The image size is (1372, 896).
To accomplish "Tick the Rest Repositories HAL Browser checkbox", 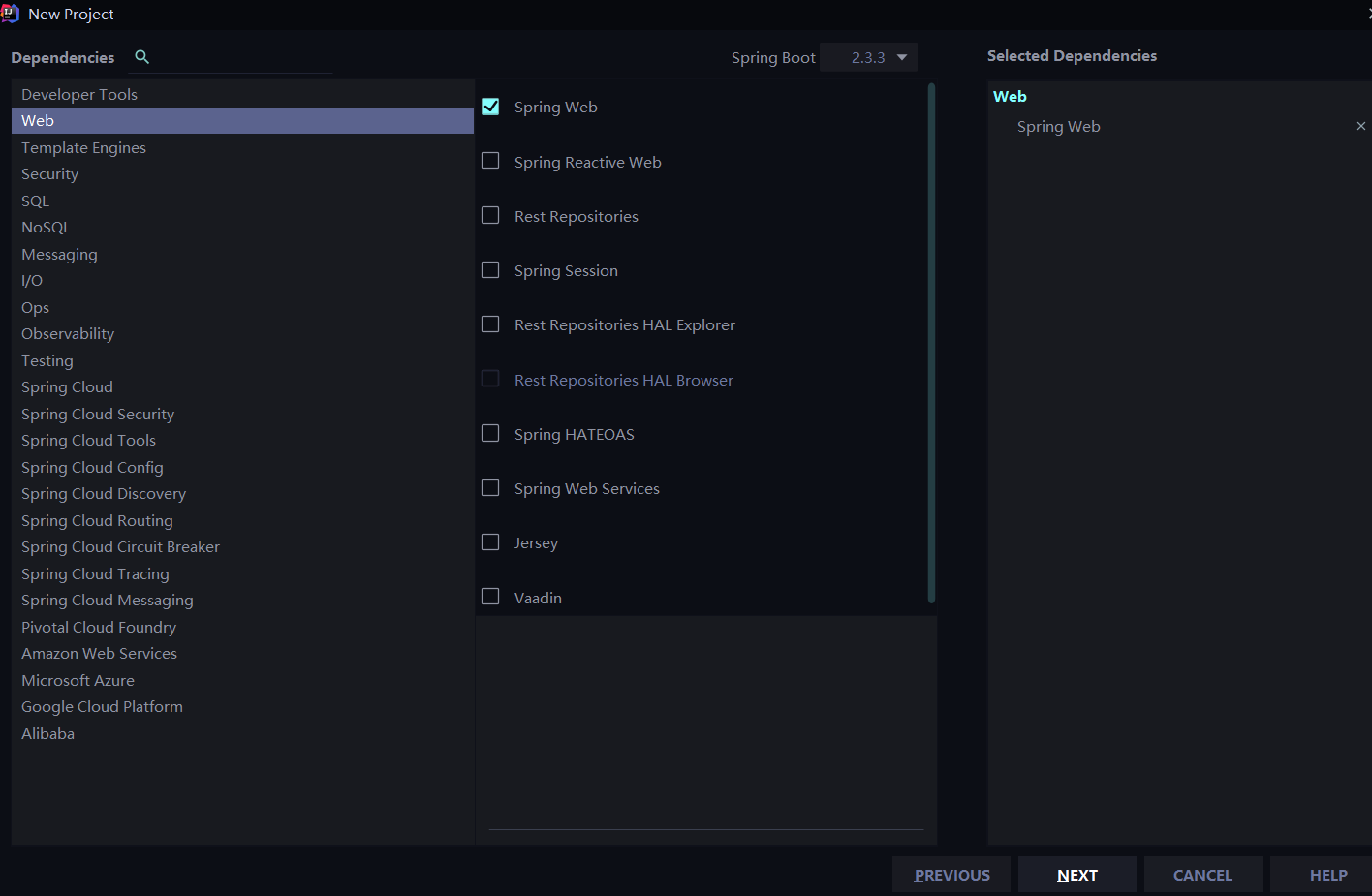I will (x=490, y=379).
